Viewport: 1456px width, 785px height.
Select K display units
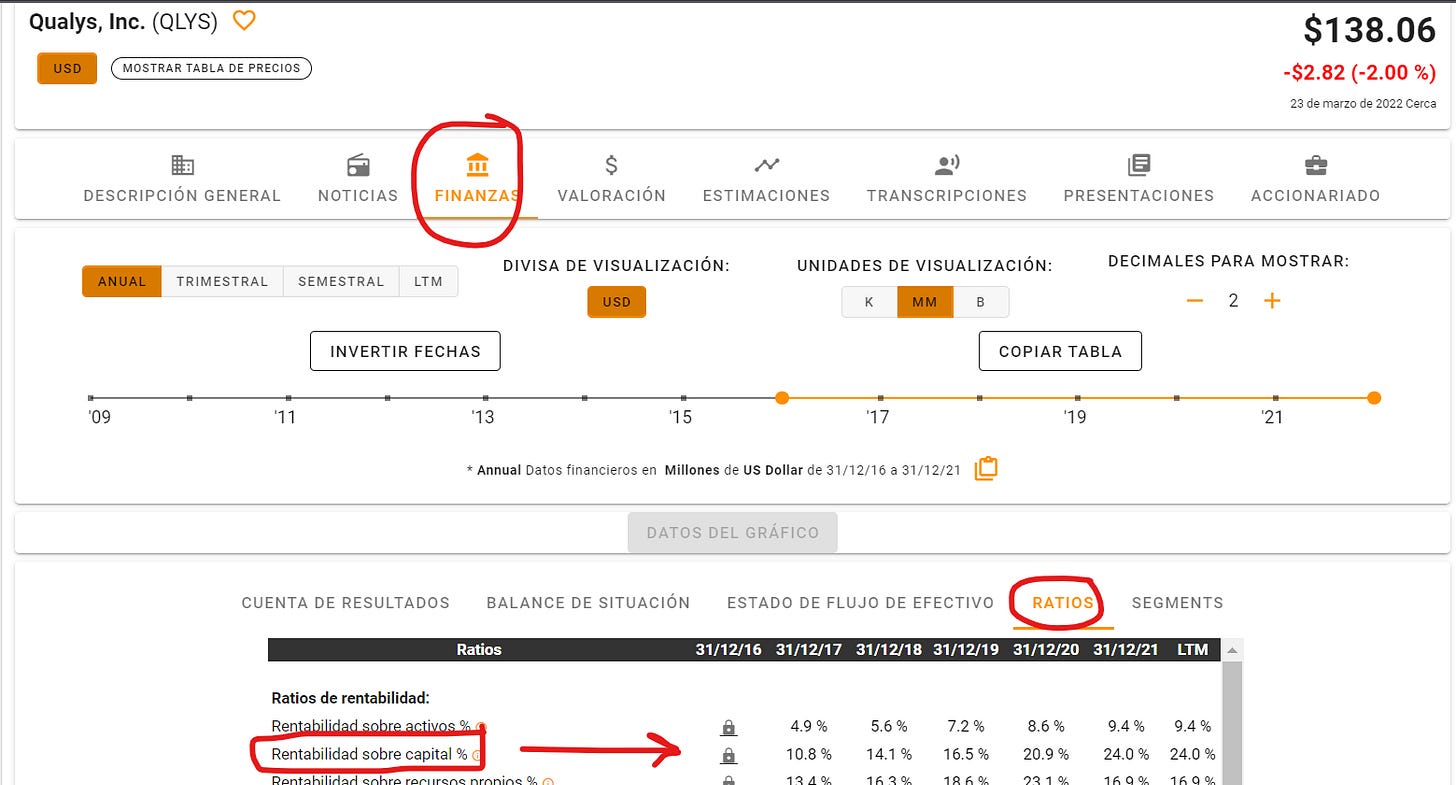pos(869,302)
